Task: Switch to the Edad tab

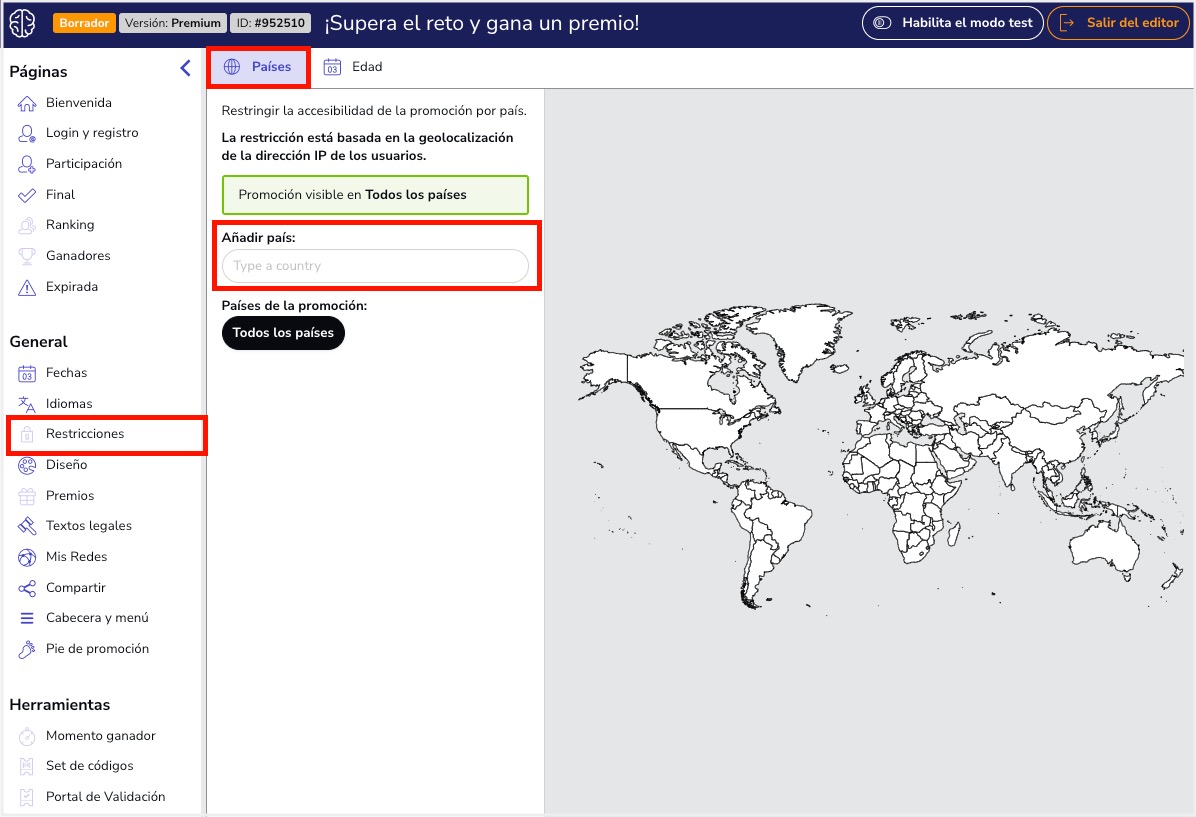Action: 353,67
